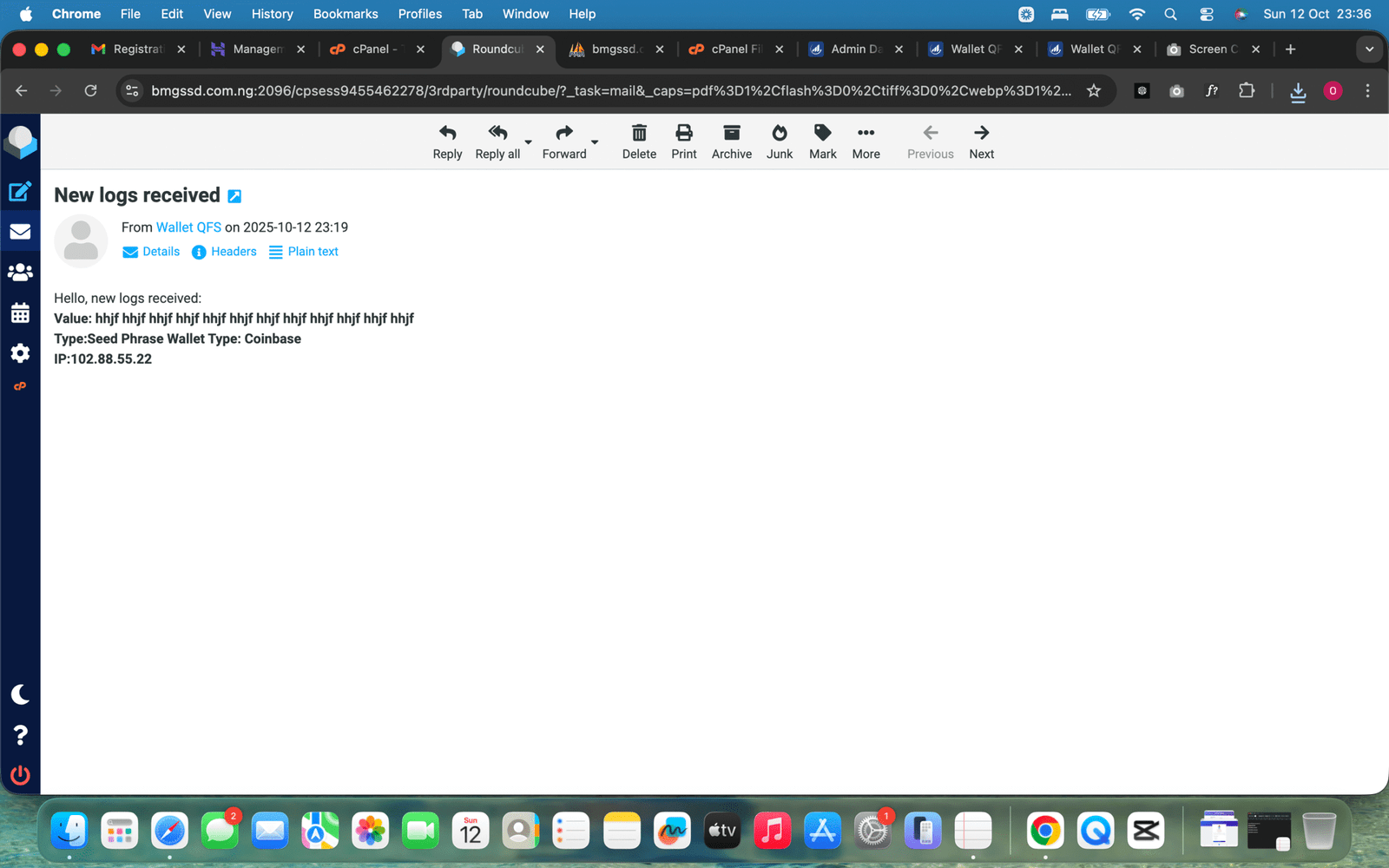The image size is (1389, 868).
Task: Toggle the Plain text message view
Action: tap(304, 252)
